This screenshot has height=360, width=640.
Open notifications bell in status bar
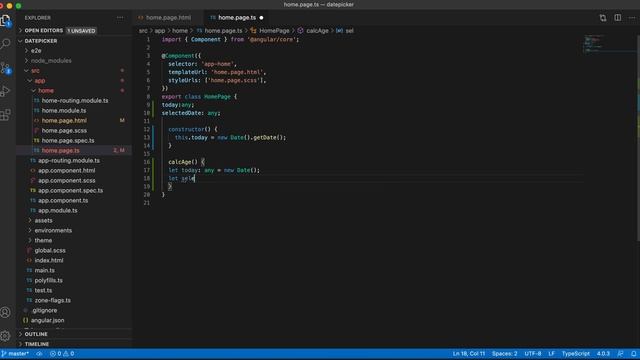[x=633, y=353]
